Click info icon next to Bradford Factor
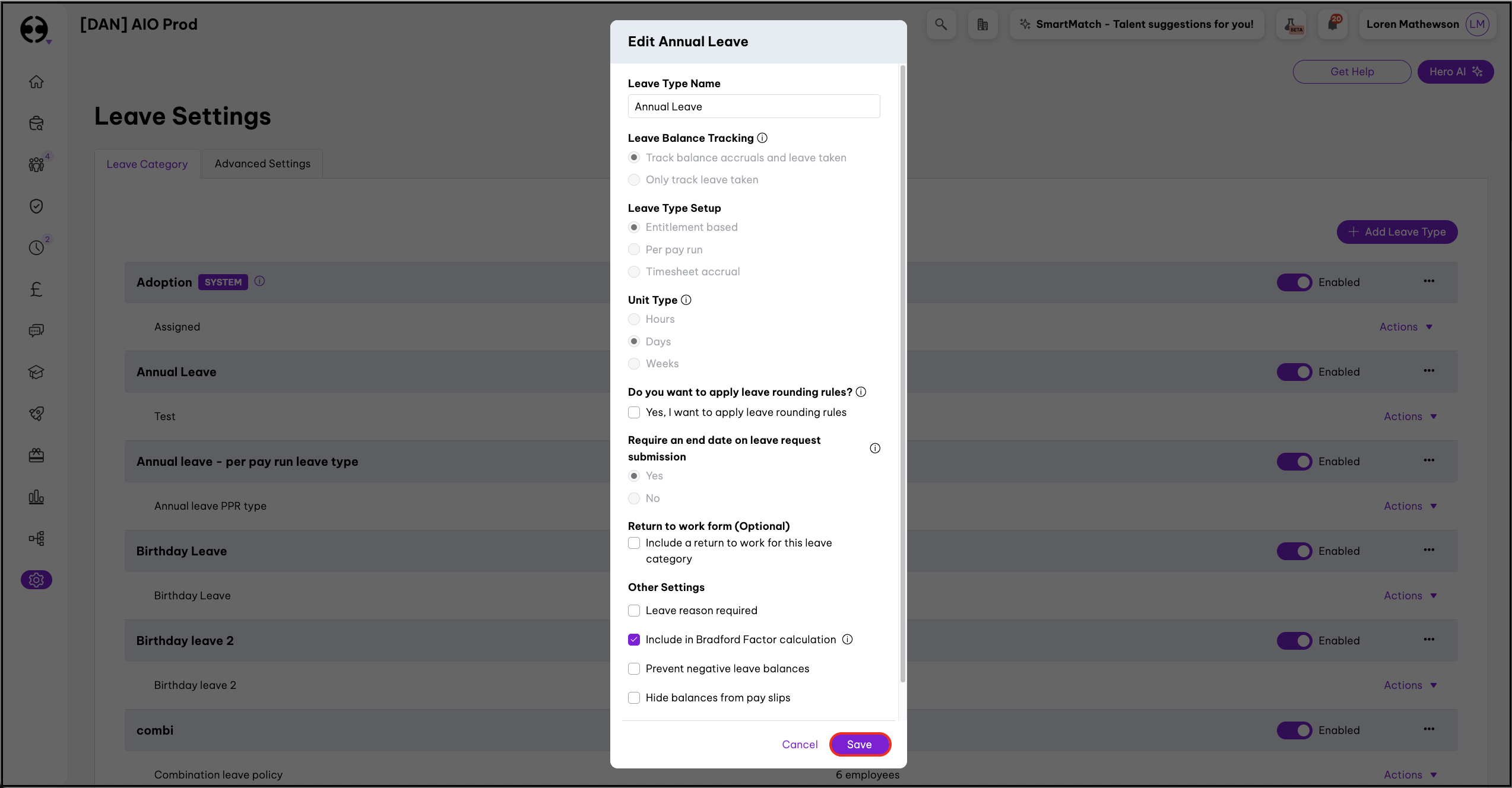The image size is (1512, 788). coord(848,639)
